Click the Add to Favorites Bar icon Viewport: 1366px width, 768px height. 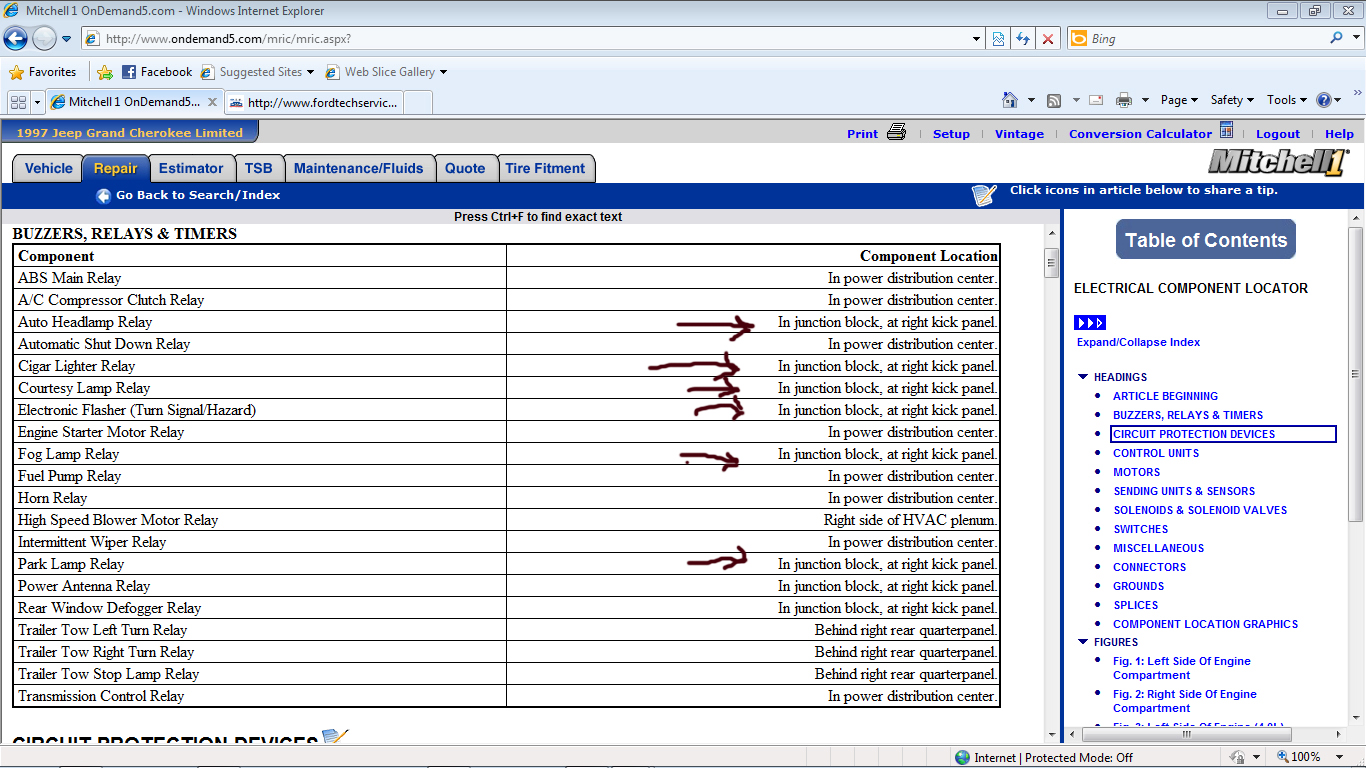[x=105, y=72]
